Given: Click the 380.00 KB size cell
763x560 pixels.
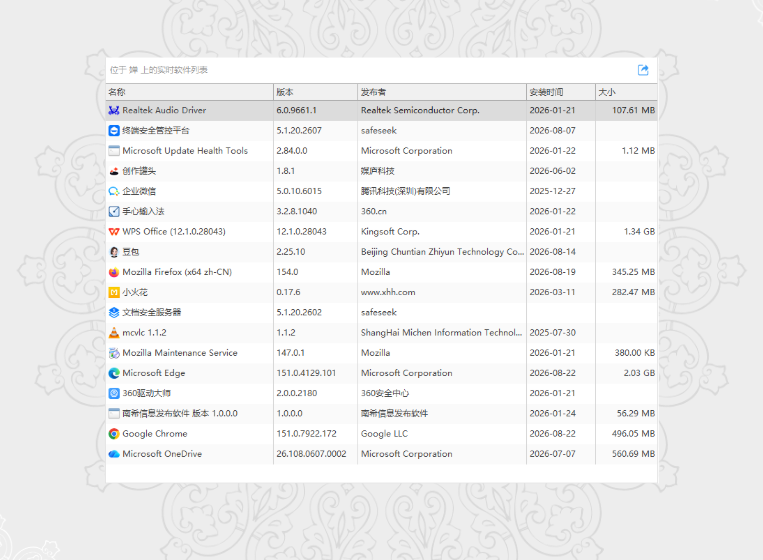Looking at the screenshot, I should click(x=635, y=353).
